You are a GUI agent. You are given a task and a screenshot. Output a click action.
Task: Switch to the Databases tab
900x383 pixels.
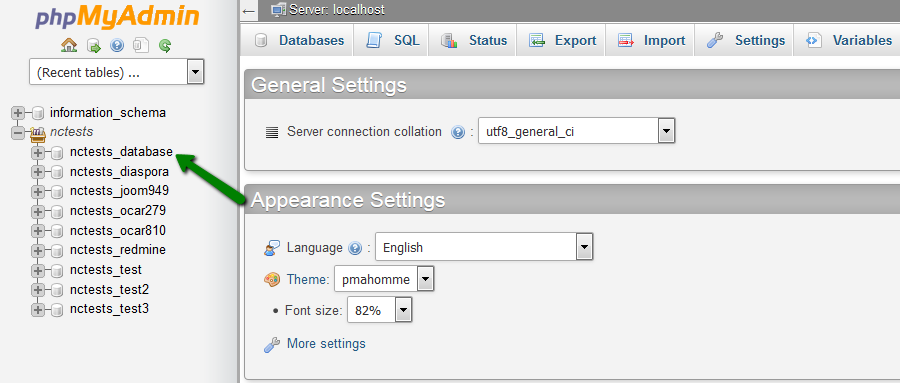[300, 40]
